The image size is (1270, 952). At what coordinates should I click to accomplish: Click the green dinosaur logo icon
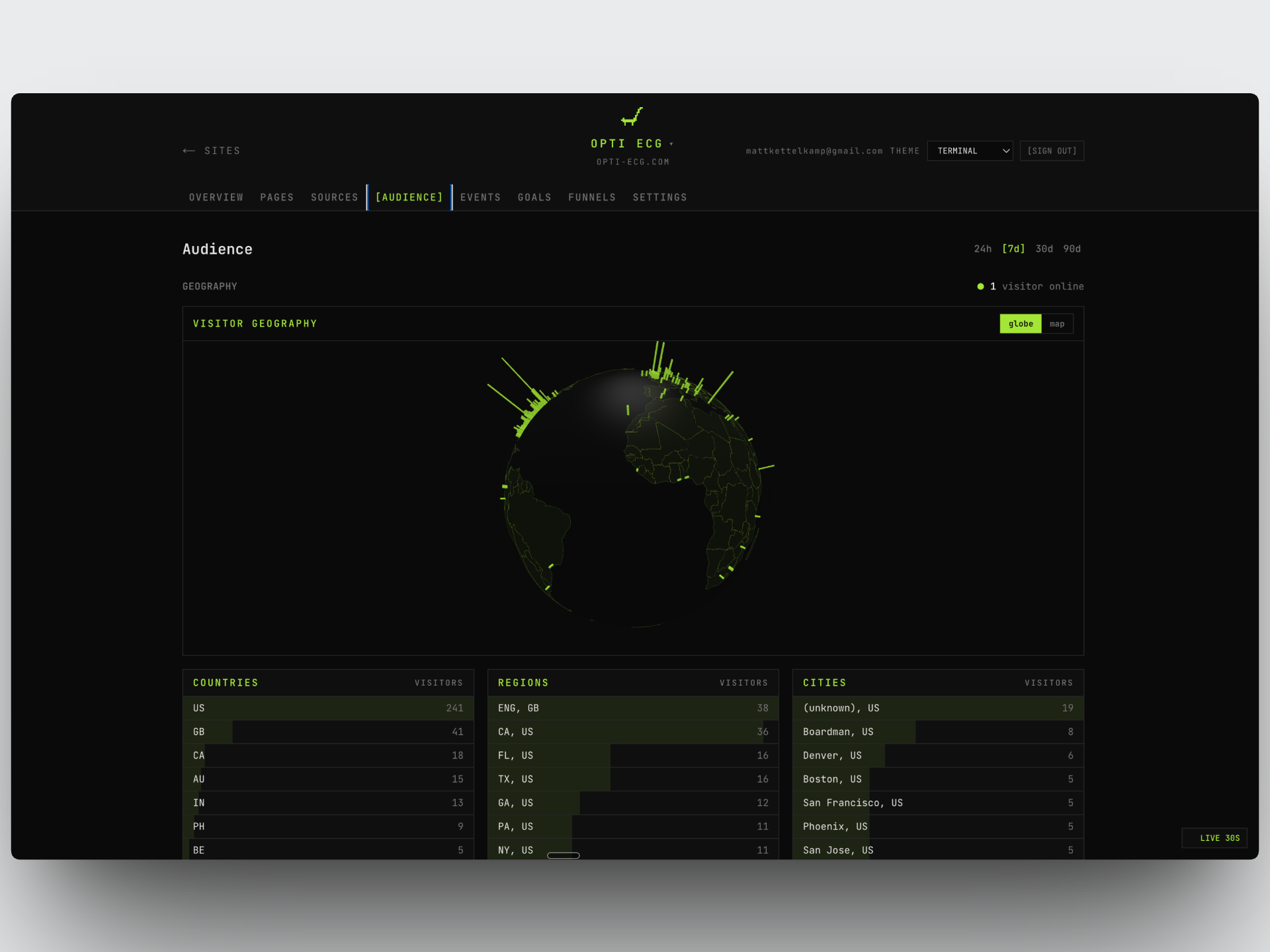[x=632, y=117]
